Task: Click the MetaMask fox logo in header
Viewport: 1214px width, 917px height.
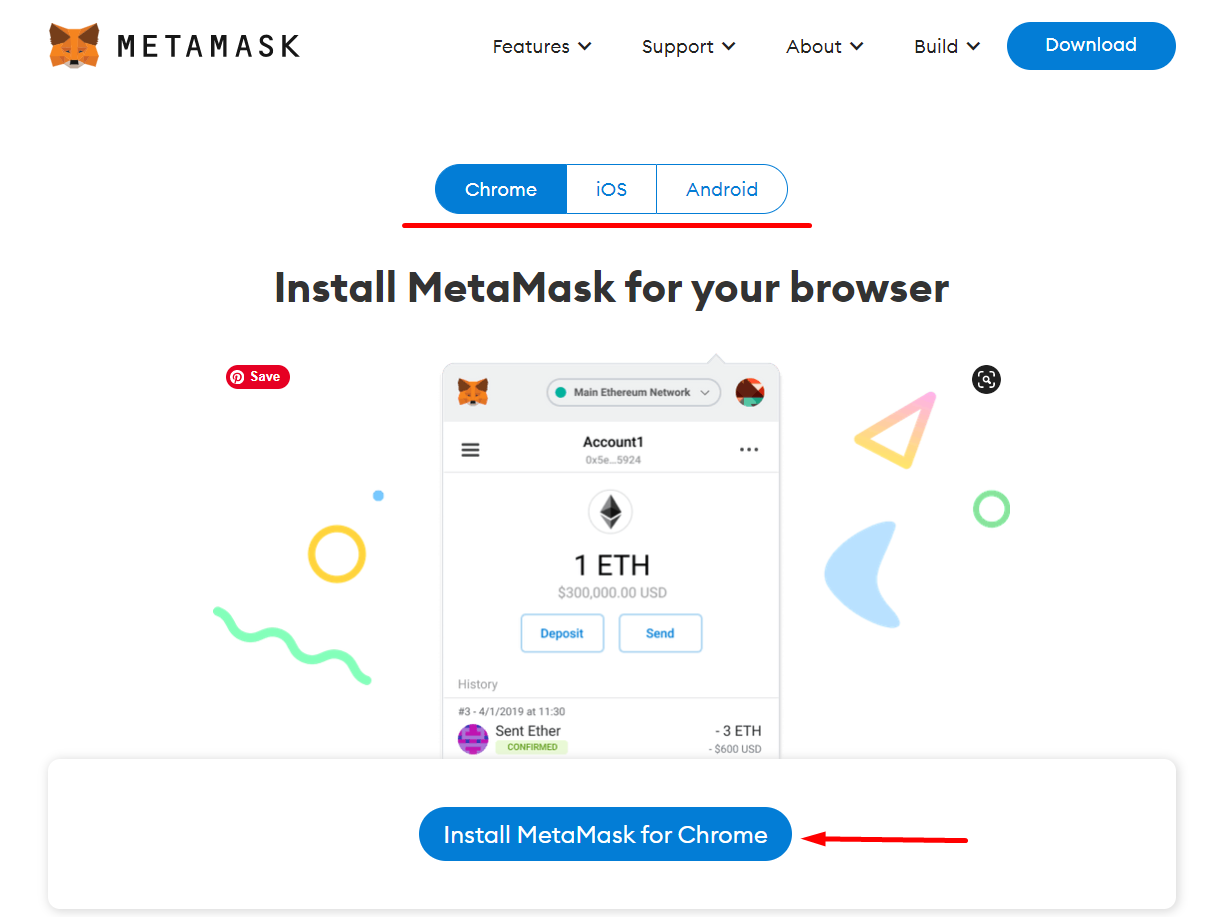Action: click(74, 46)
